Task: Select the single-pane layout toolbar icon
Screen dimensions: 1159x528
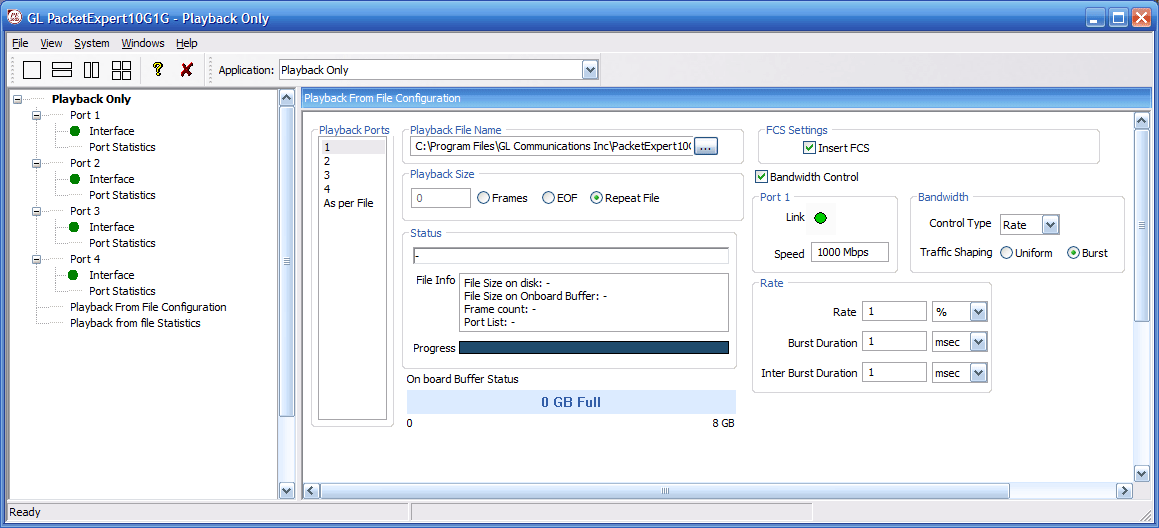Action: pyautogui.click(x=32, y=70)
